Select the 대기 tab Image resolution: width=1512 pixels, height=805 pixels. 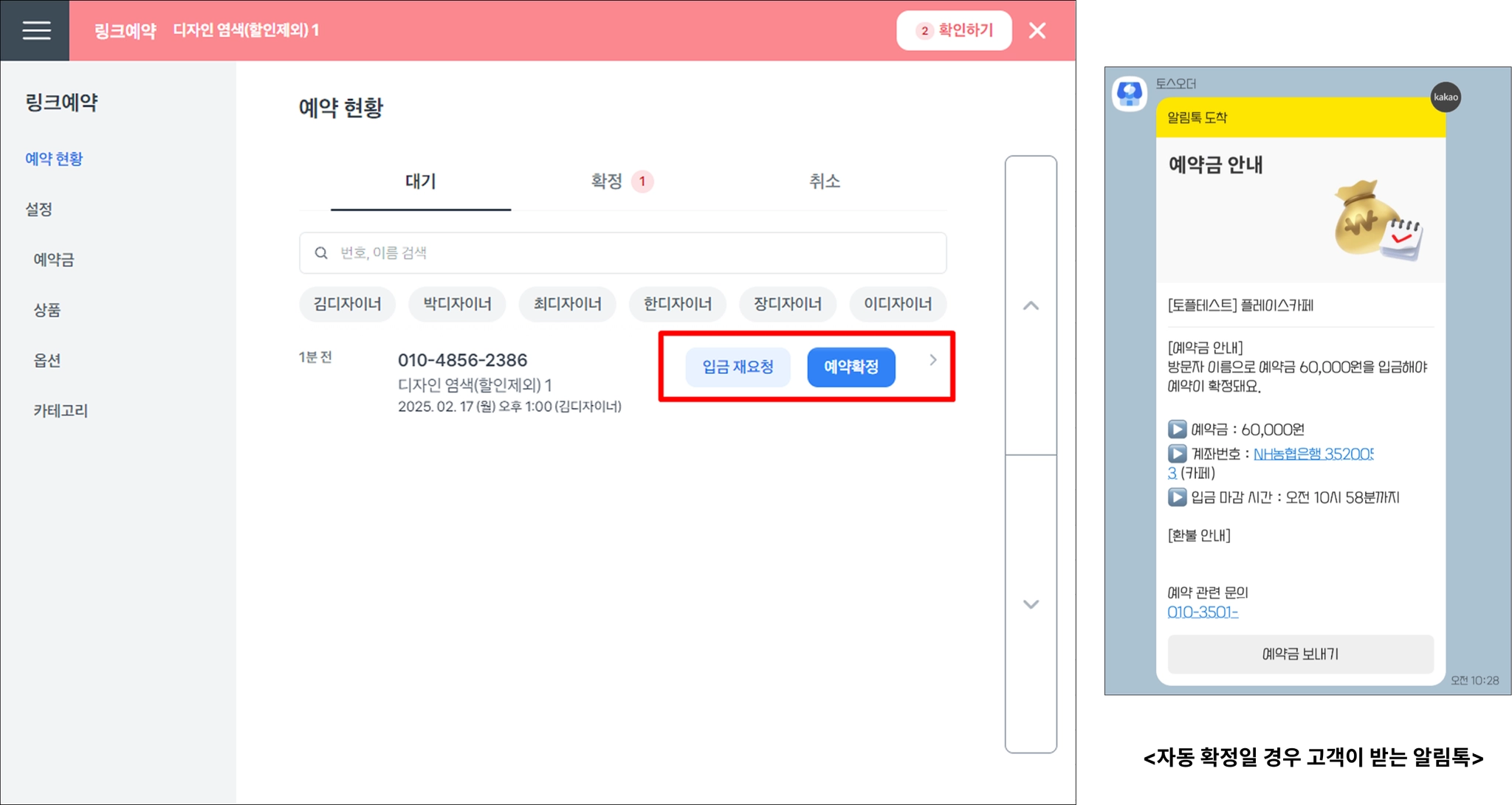(x=420, y=182)
